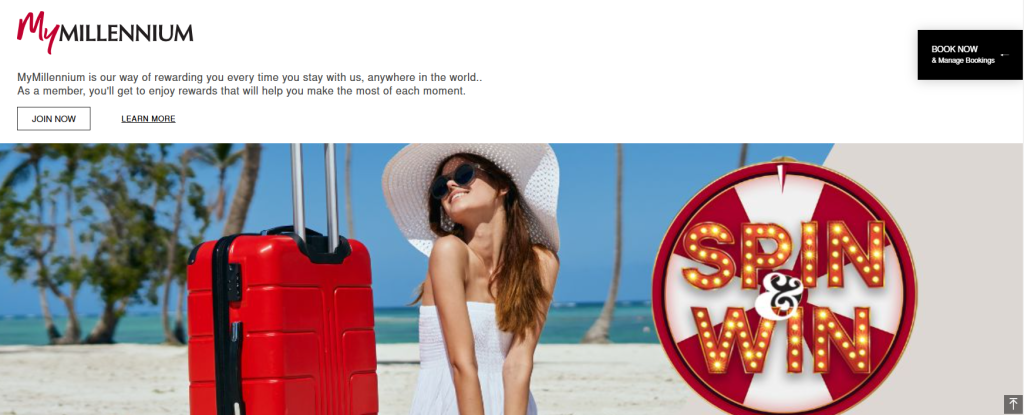Click the palm trees on banner left
Screen dimensions: 1024x415
(98, 242)
